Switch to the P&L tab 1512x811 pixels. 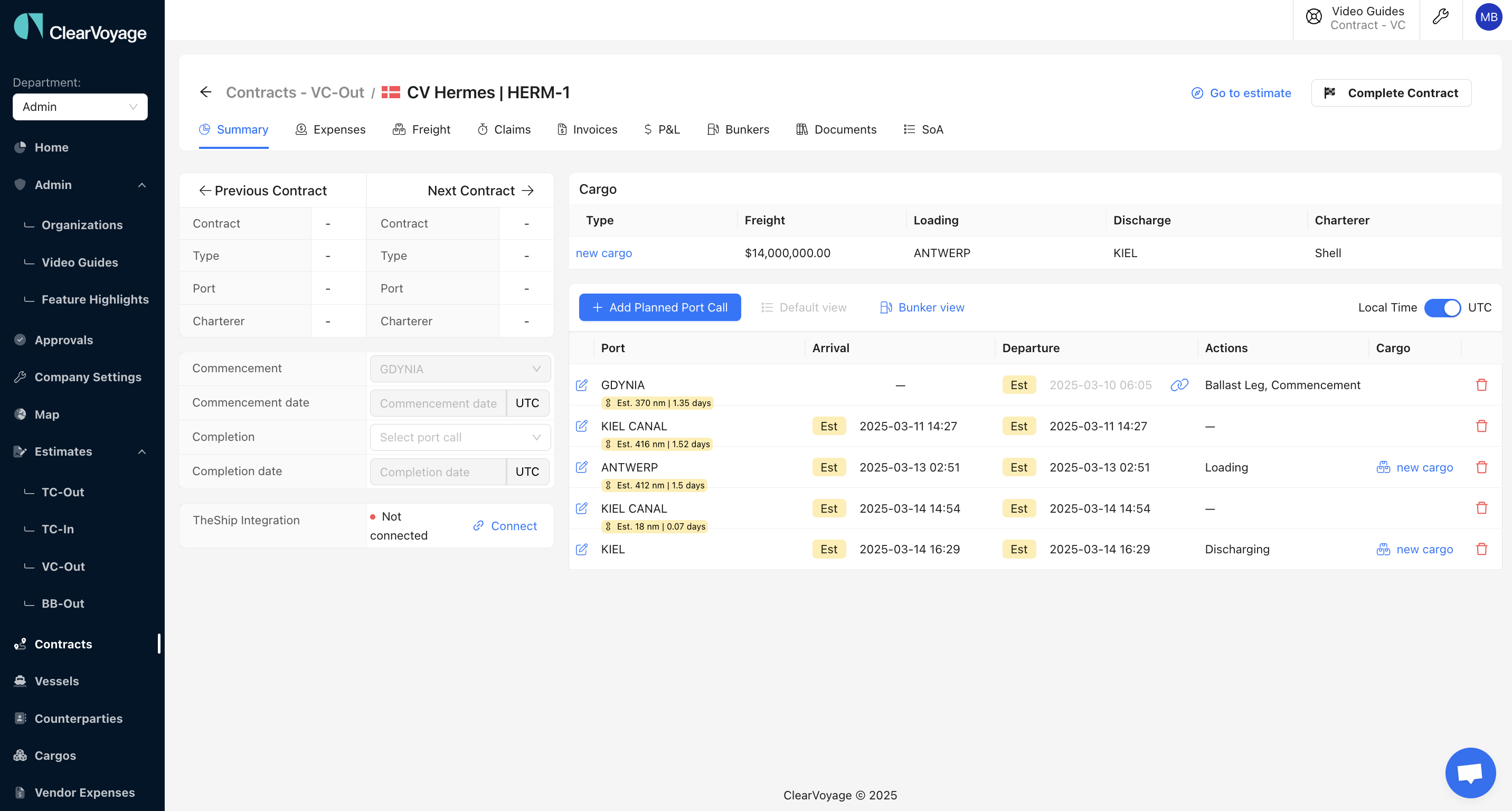[x=661, y=129]
